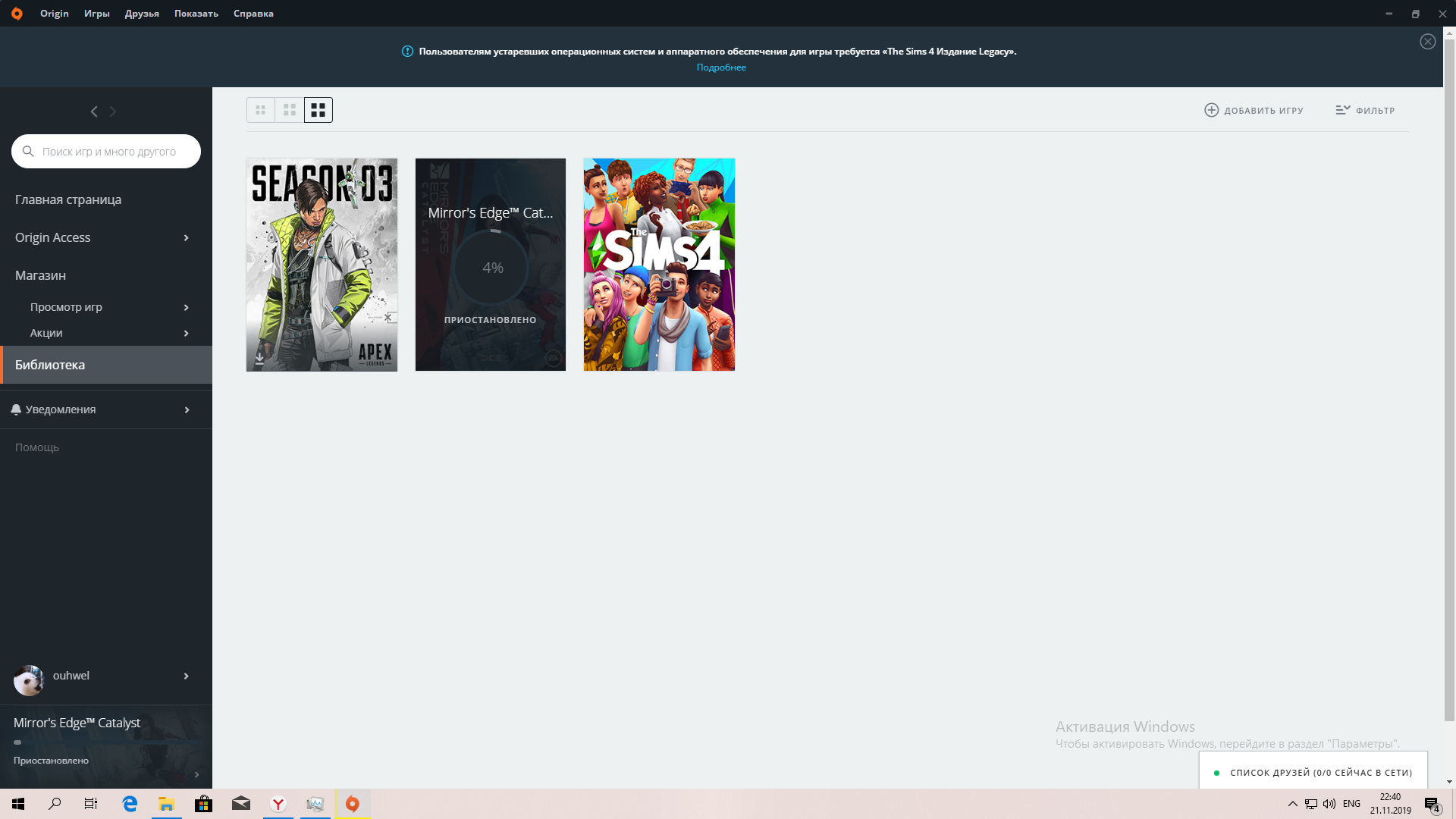Screen dimensions: 1456x819
Task: Focus the game search field
Action: [x=106, y=152]
